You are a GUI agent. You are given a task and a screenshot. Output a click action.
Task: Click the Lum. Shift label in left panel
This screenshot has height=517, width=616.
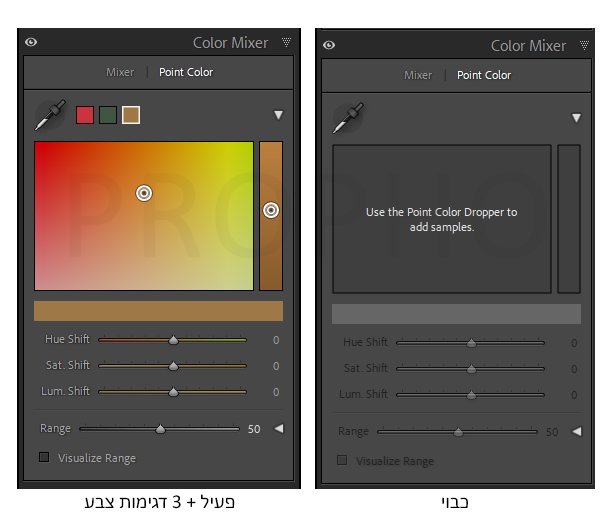[x=65, y=391]
